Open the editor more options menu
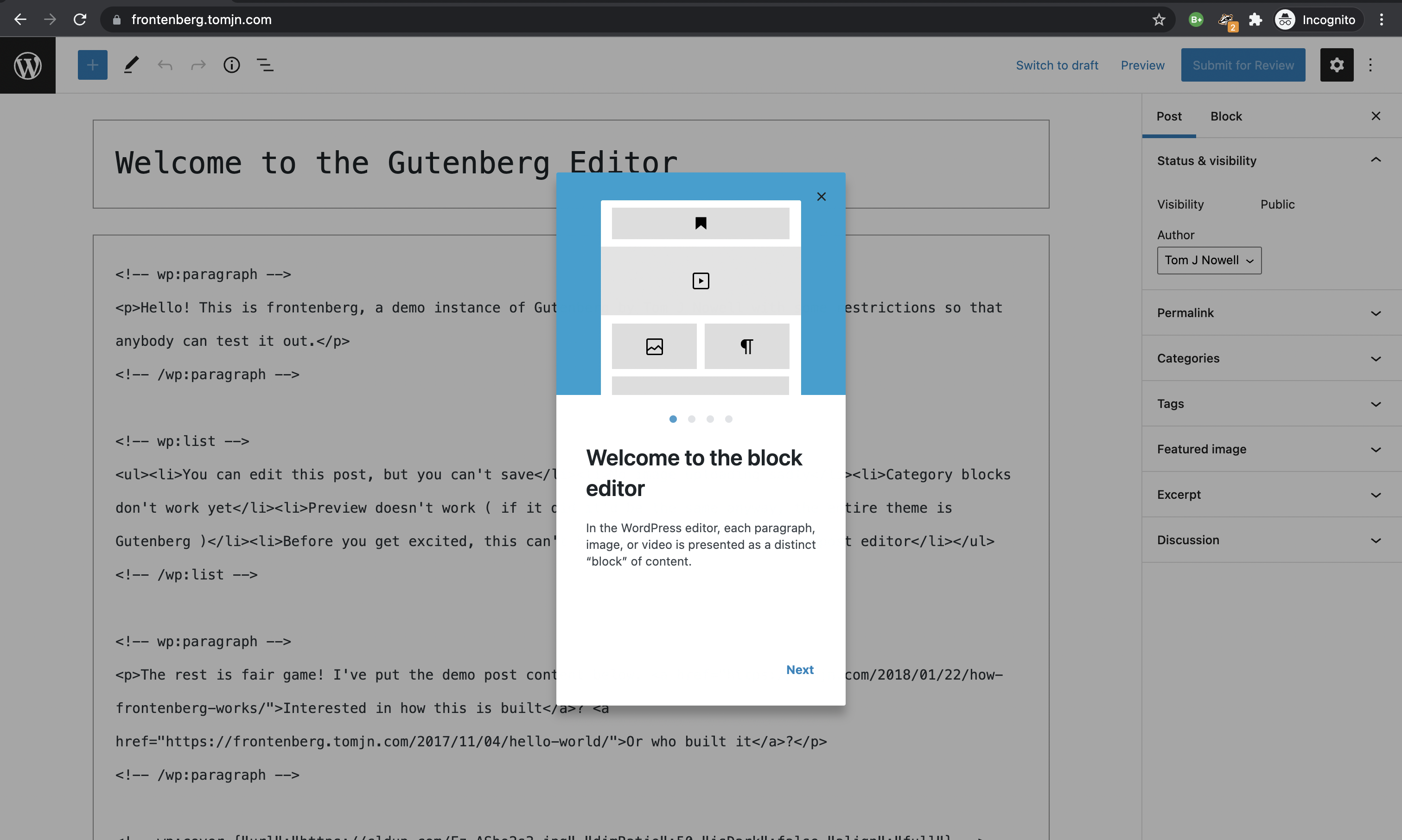1402x840 pixels. click(1370, 65)
